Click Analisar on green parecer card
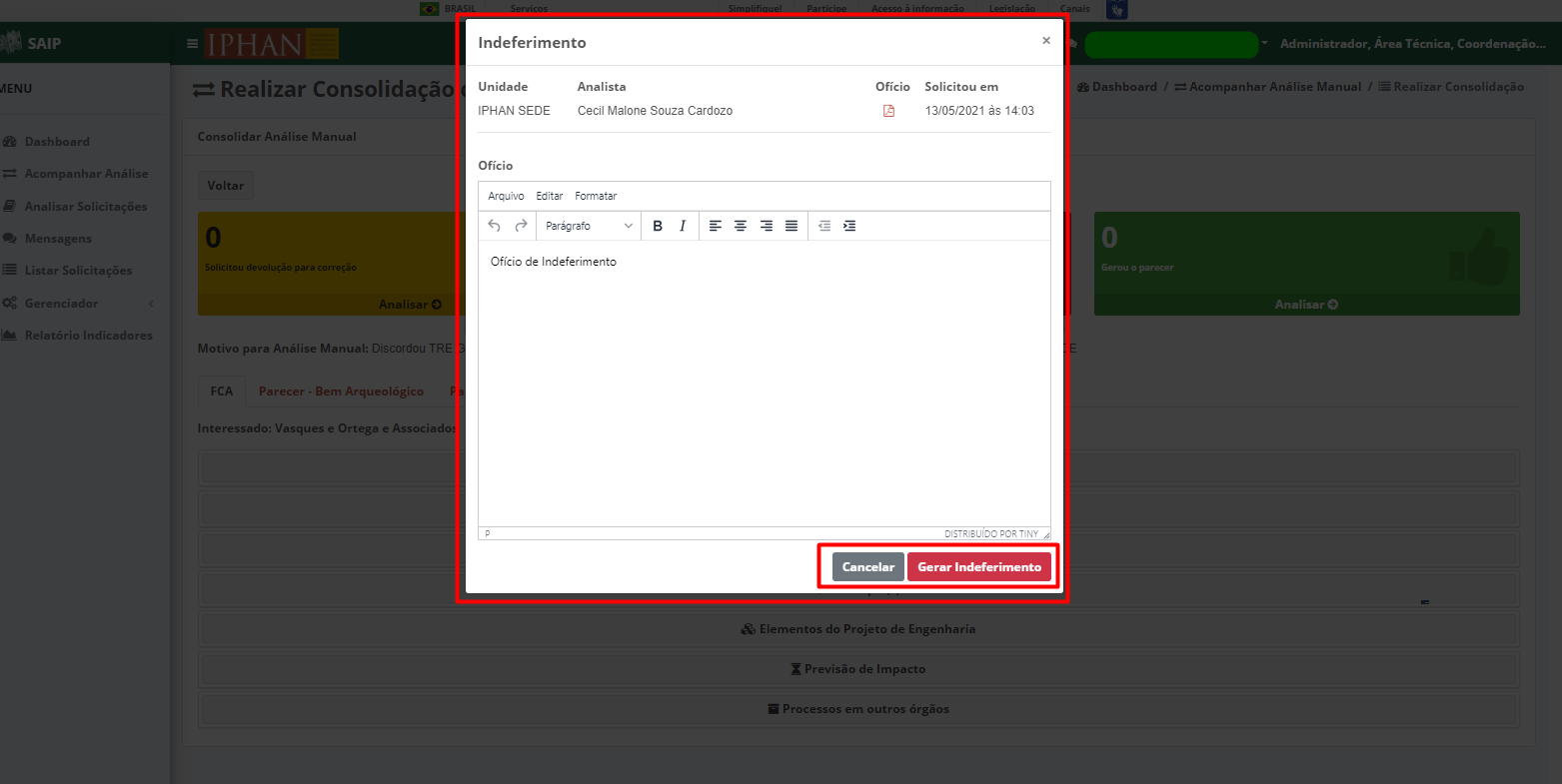 click(x=1306, y=305)
